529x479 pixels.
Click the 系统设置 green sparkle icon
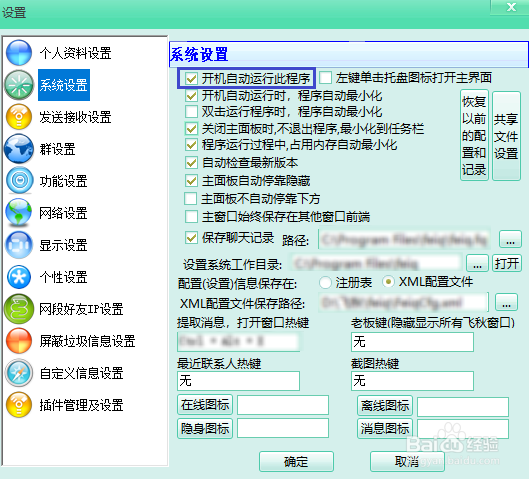tap(19, 85)
